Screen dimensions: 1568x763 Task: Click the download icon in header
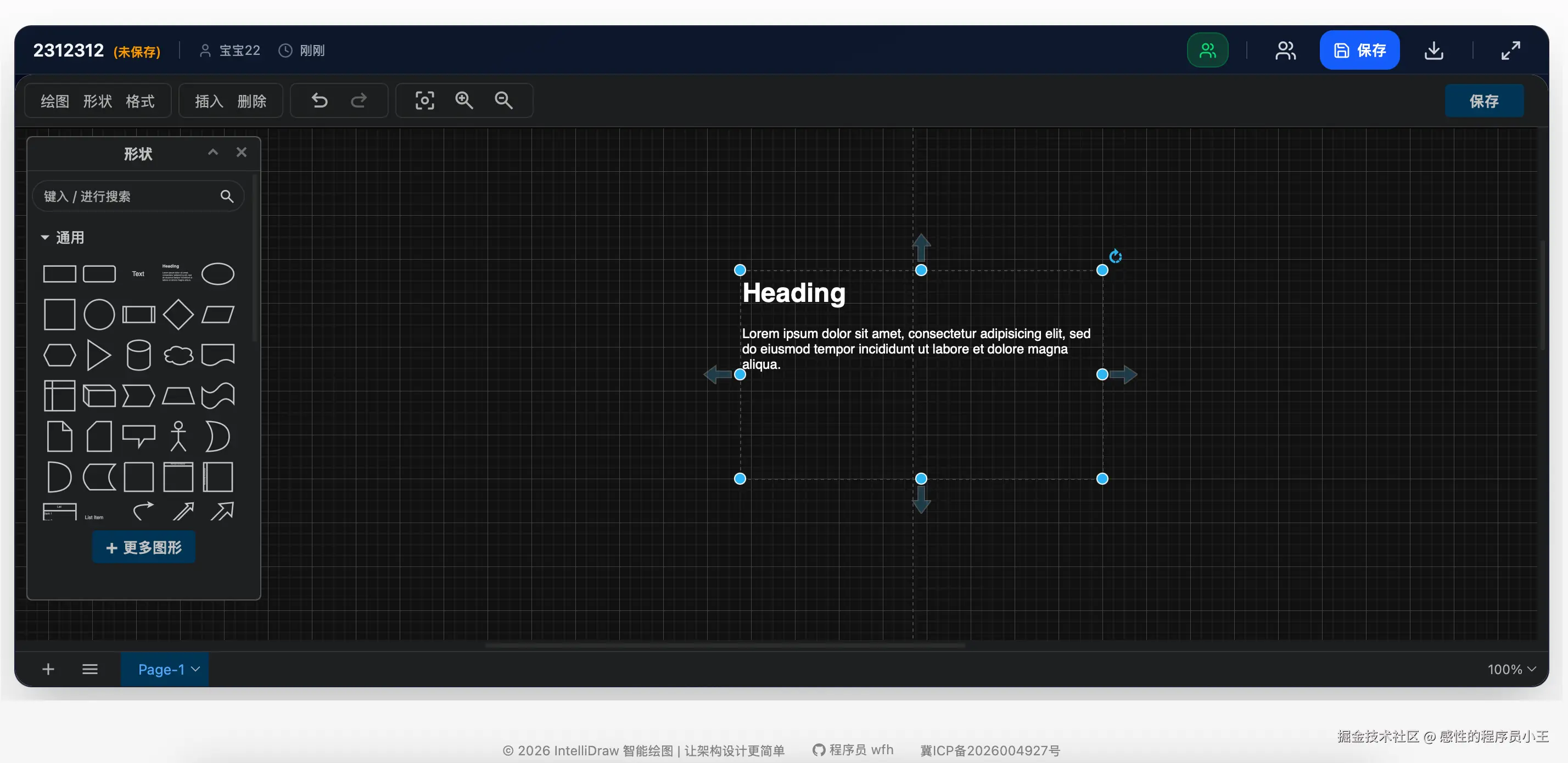[x=1433, y=51]
